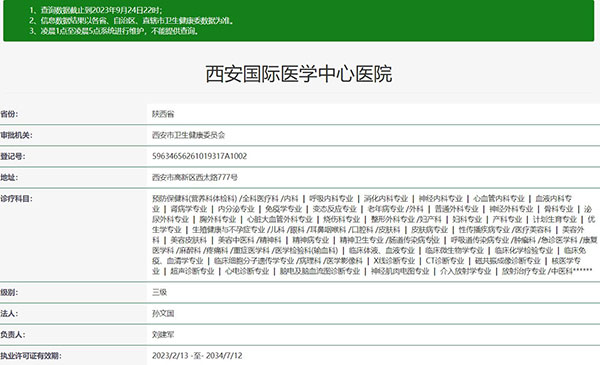Click notice line 2 about 卫生健康委数据为准
600x365 pixels.
(x=131, y=21)
